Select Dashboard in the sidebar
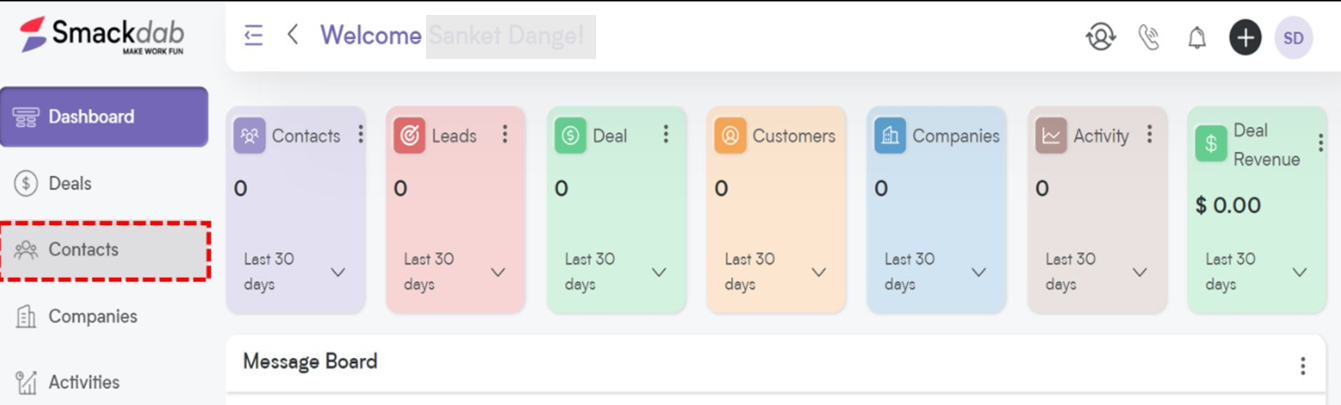Screen dimensions: 1341x405 point(104,117)
